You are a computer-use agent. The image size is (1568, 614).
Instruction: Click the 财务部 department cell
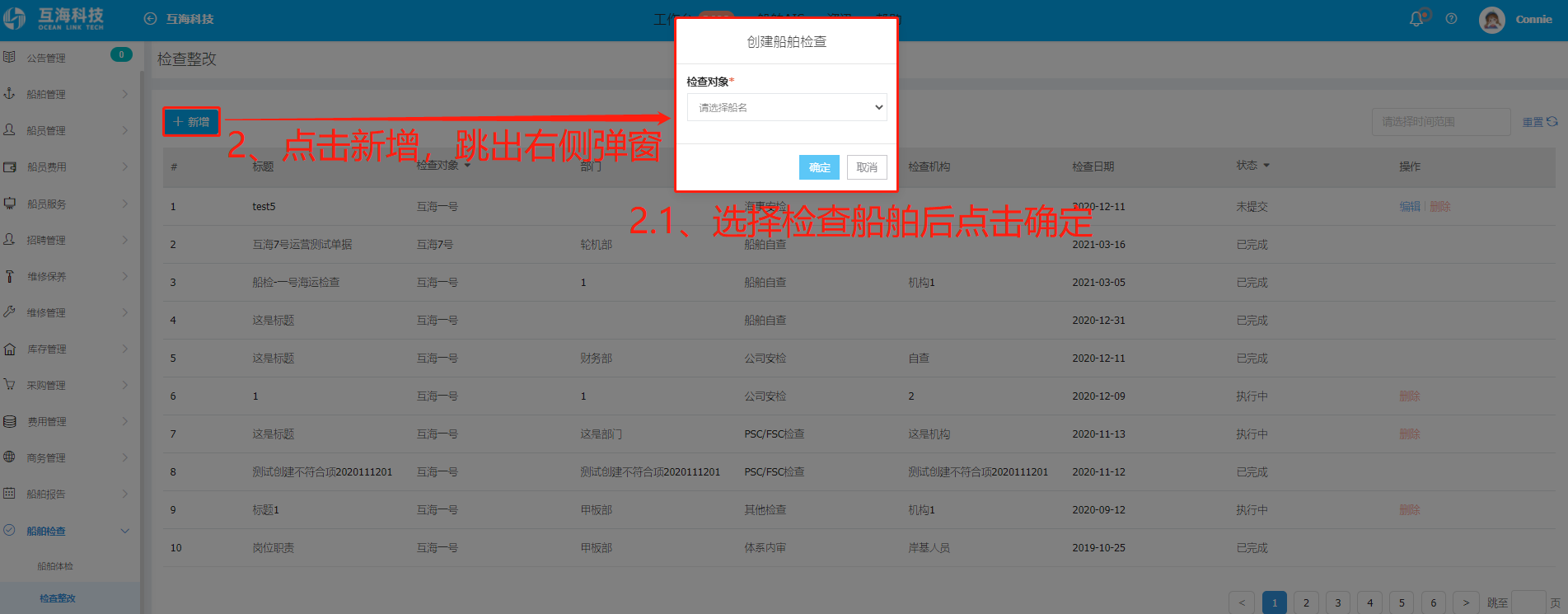[596, 359]
